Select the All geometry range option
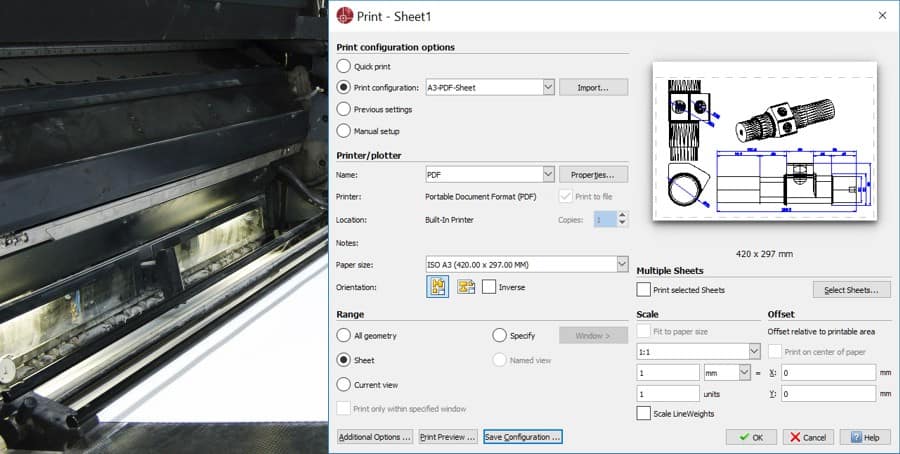 pos(344,335)
